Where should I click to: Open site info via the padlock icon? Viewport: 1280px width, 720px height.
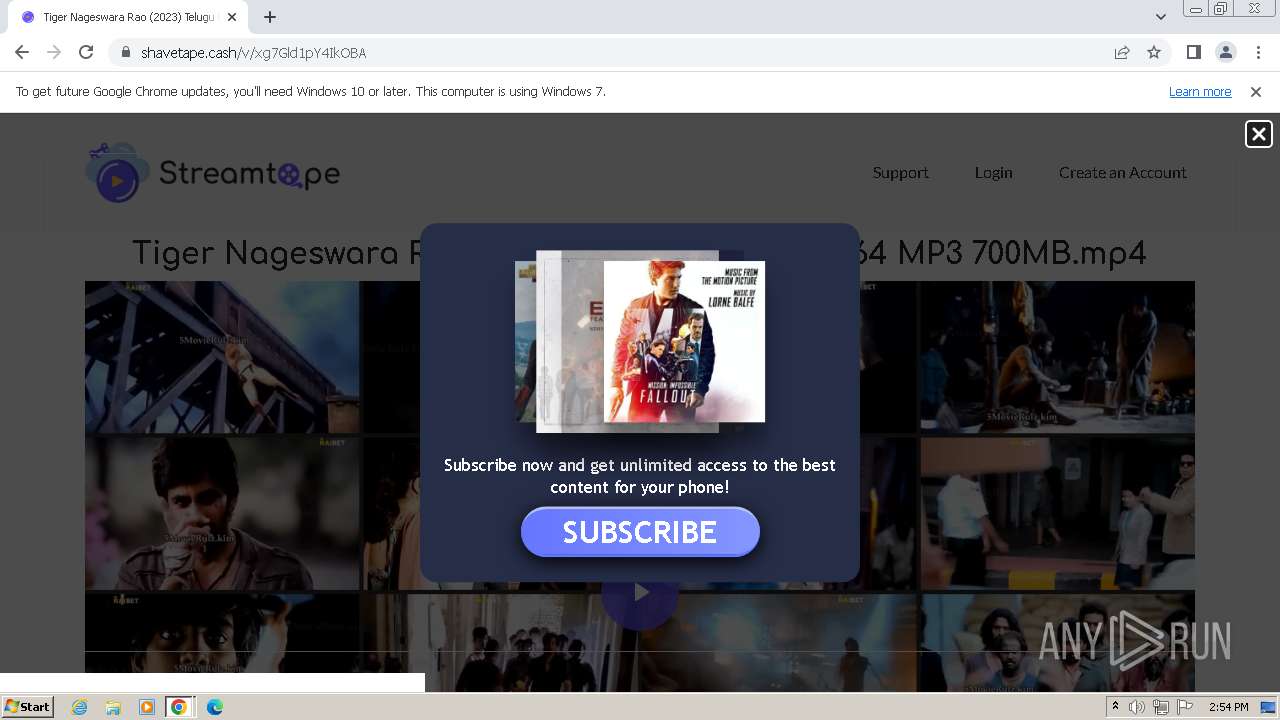tap(125, 53)
